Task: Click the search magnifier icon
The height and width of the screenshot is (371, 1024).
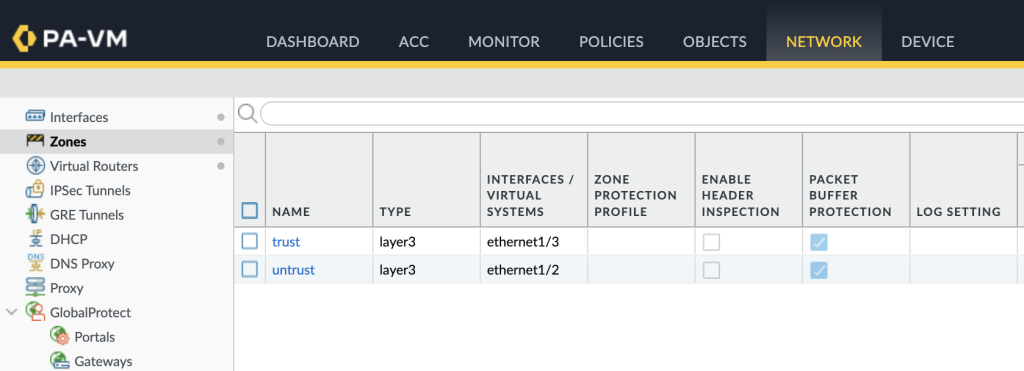Action: [x=248, y=114]
